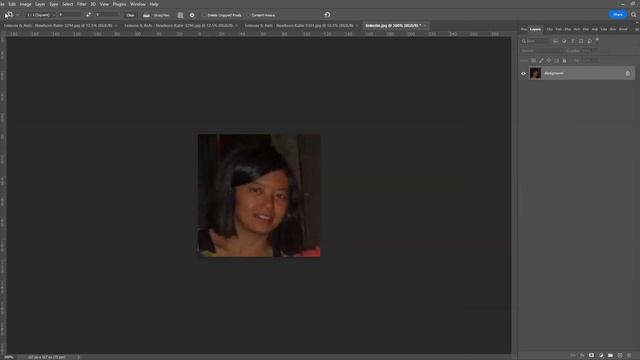Open the Help menu
The width and height of the screenshot is (640, 360).
(x=154, y=4)
